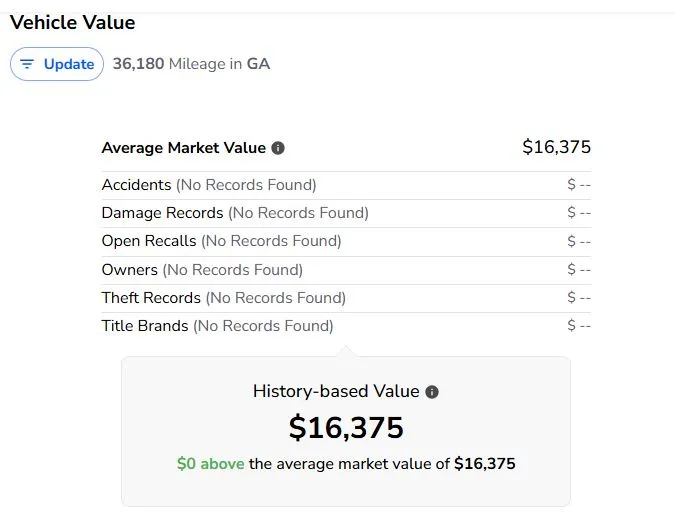This screenshot has height=528, width=675.
Task: Click the History-based Value label text
Action: point(336,392)
